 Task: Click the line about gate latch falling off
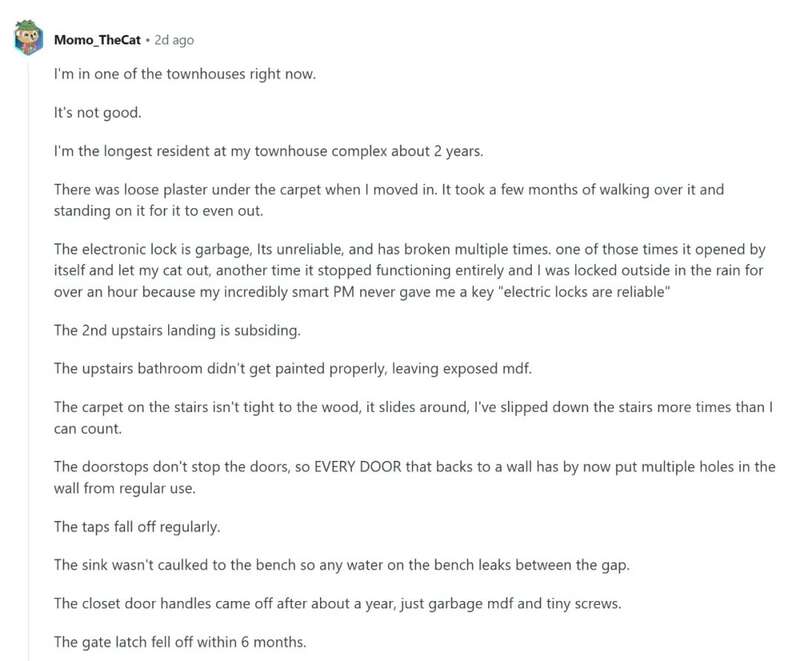point(180,642)
